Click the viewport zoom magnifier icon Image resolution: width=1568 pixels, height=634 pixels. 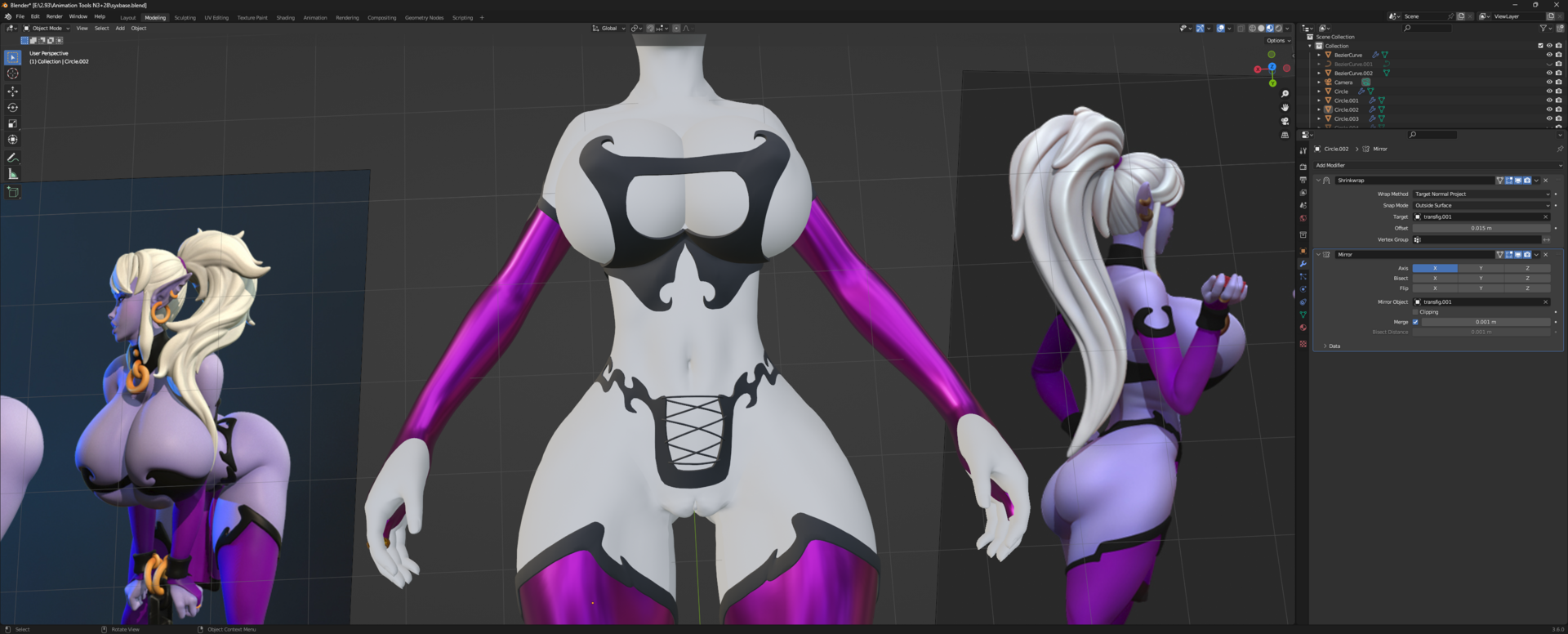pos(1285,94)
